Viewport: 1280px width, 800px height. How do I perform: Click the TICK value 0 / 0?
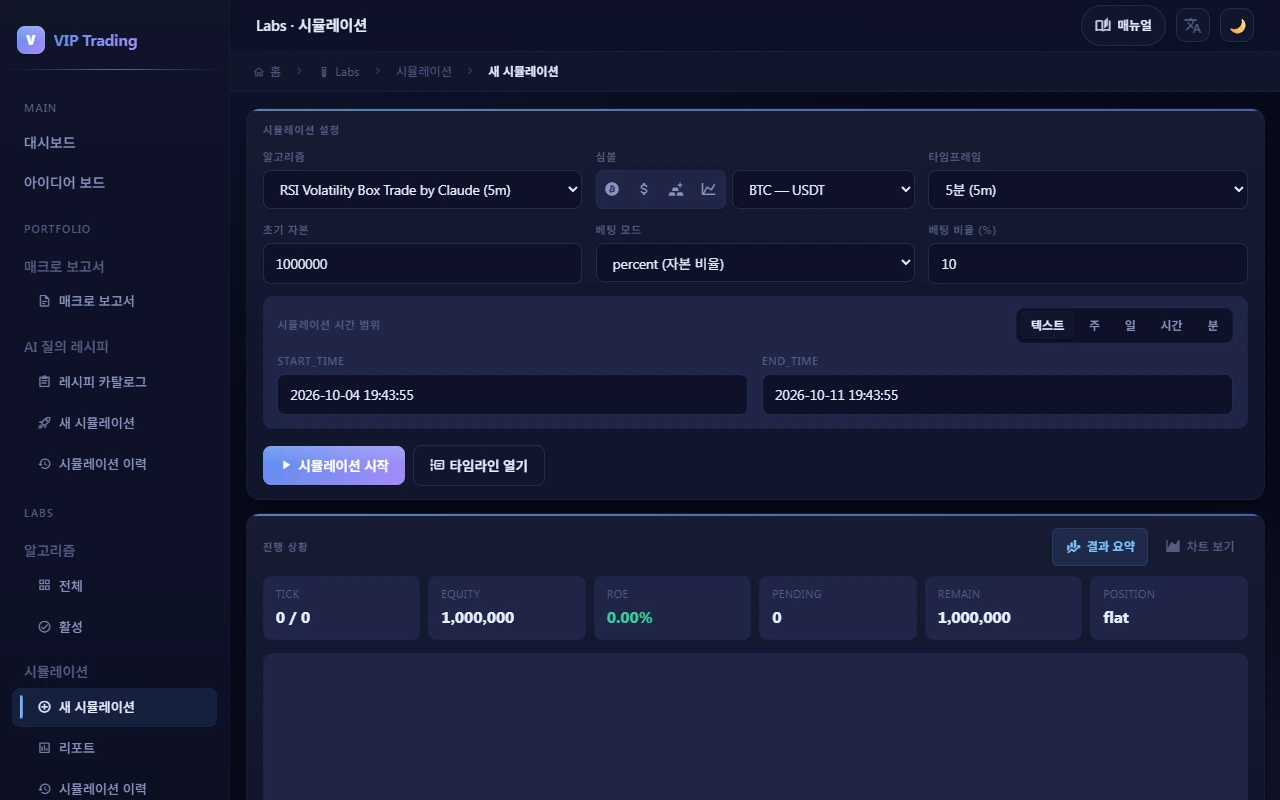pos(293,618)
